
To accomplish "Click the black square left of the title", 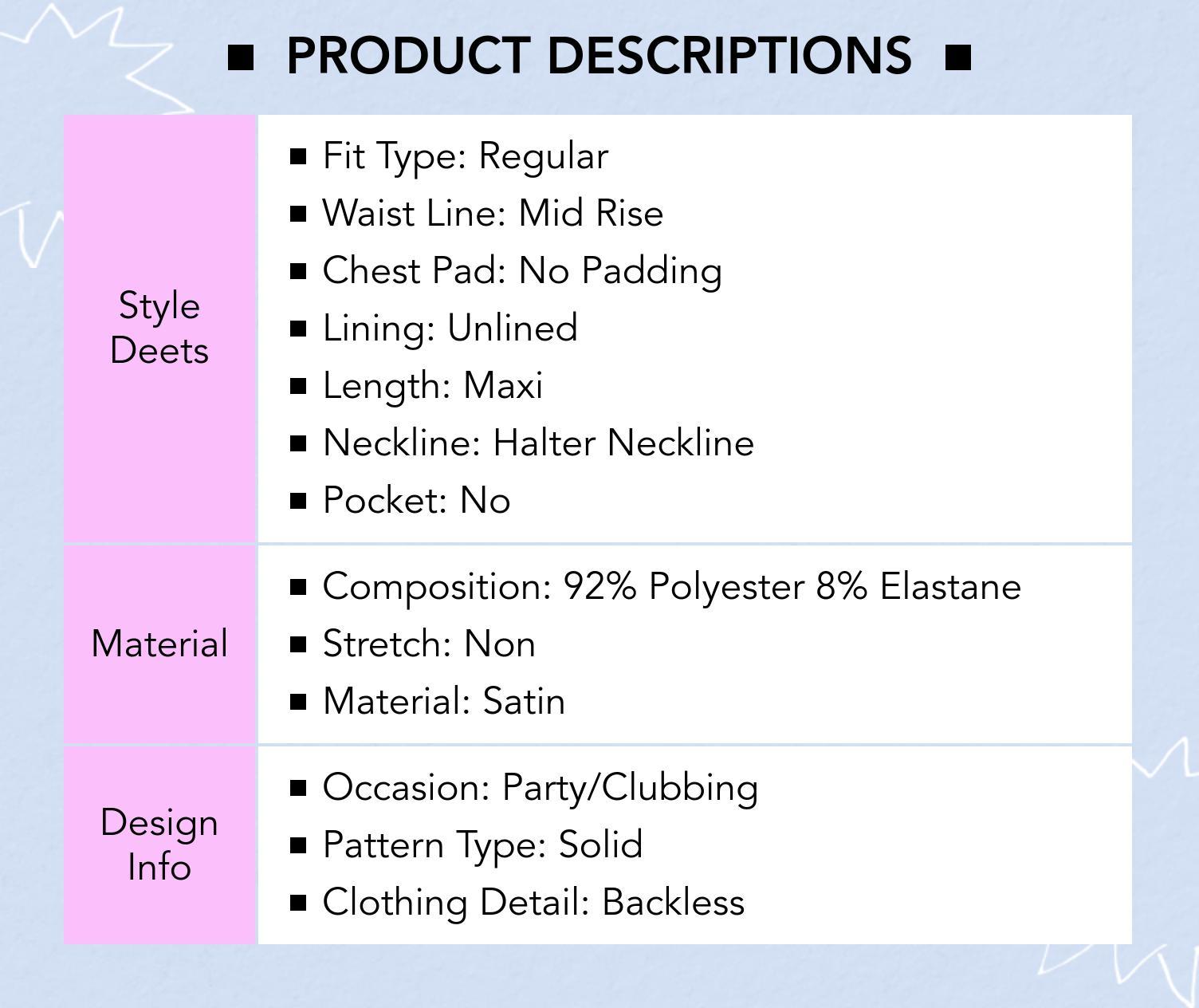I will pos(241,57).
